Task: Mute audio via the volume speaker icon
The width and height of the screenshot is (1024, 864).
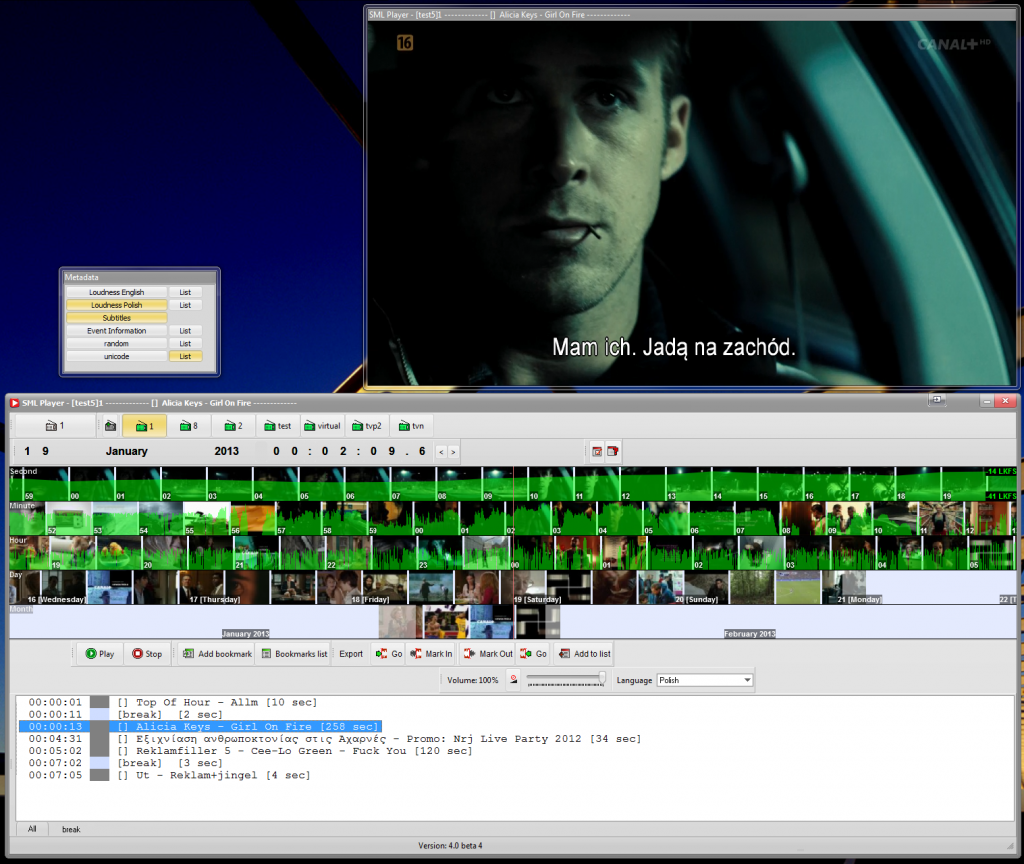Action: pos(513,680)
